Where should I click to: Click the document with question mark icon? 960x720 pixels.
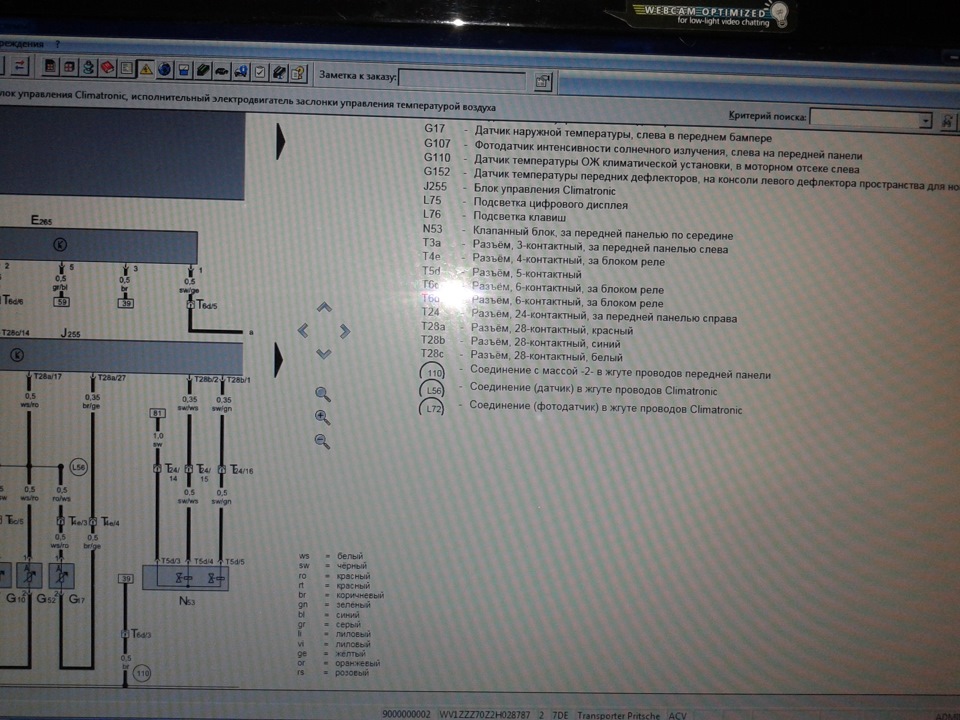tap(298, 74)
